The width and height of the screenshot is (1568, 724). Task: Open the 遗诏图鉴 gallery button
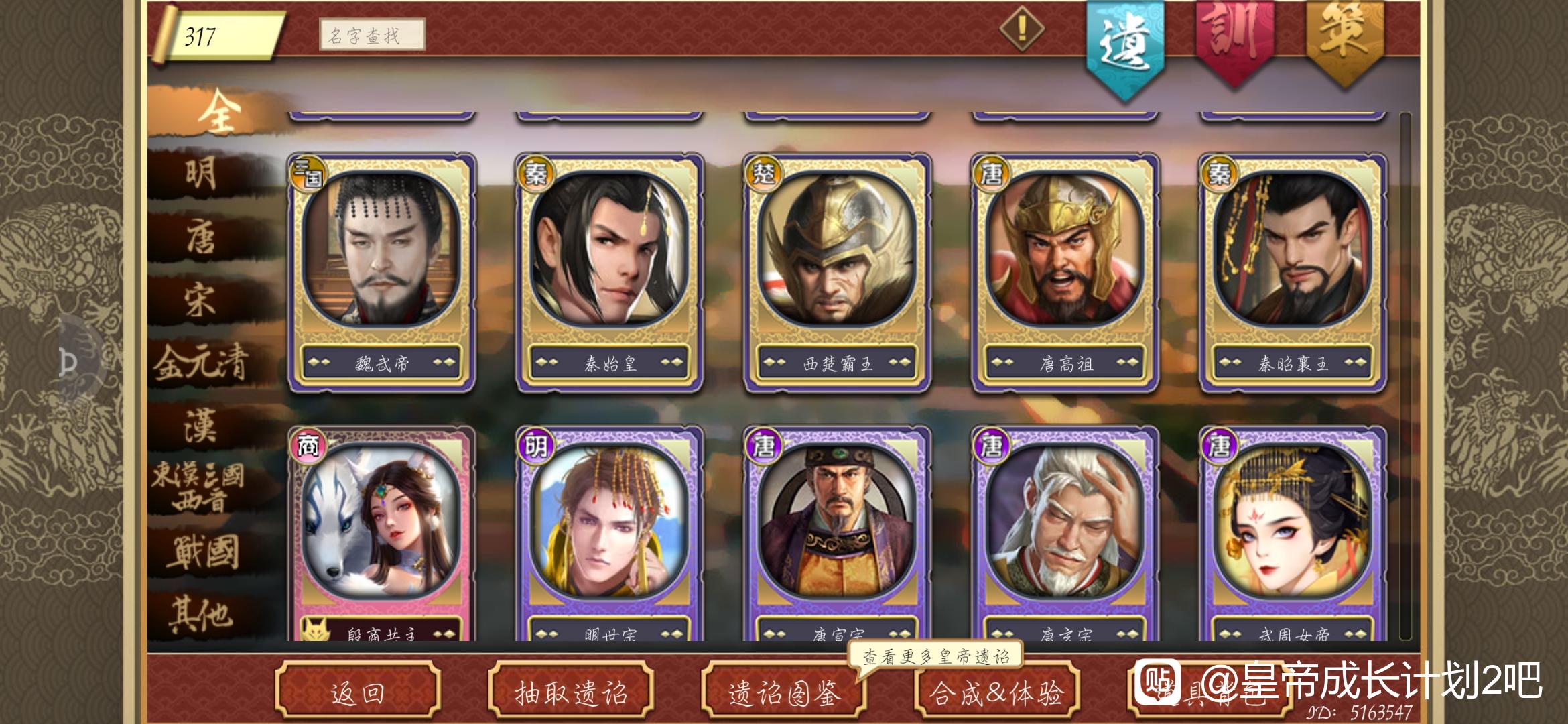[x=784, y=692]
